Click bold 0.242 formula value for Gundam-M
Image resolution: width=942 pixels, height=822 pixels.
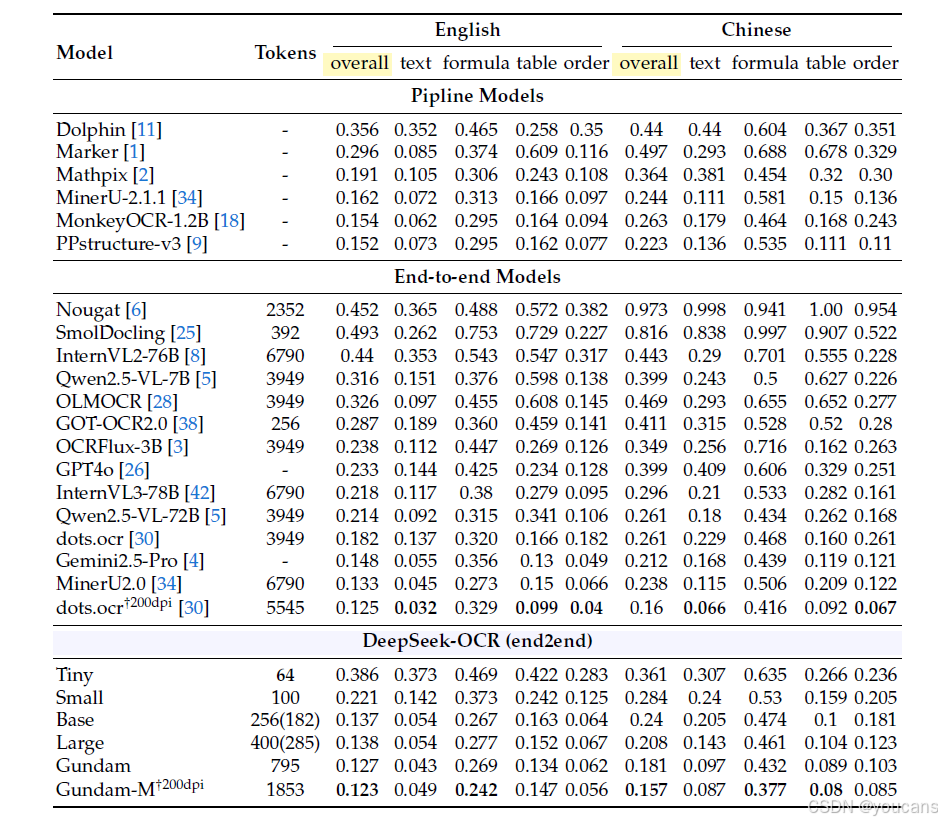click(x=476, y=790)
